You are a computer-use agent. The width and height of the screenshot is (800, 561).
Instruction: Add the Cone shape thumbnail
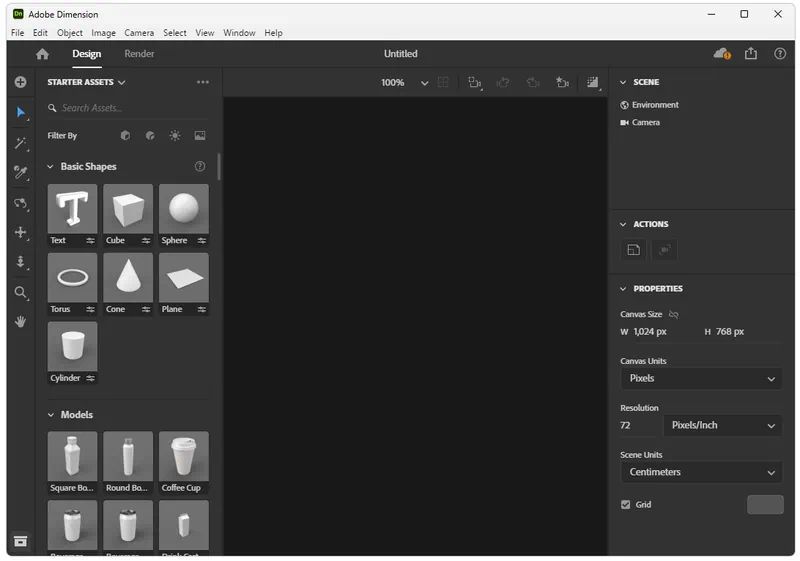pyautogui.click(x=128, y=277)
